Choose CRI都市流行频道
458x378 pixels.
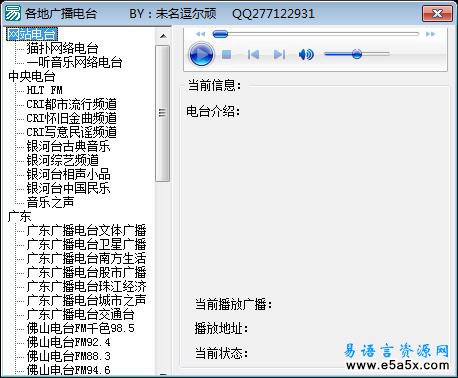click(x=72, y=104)
